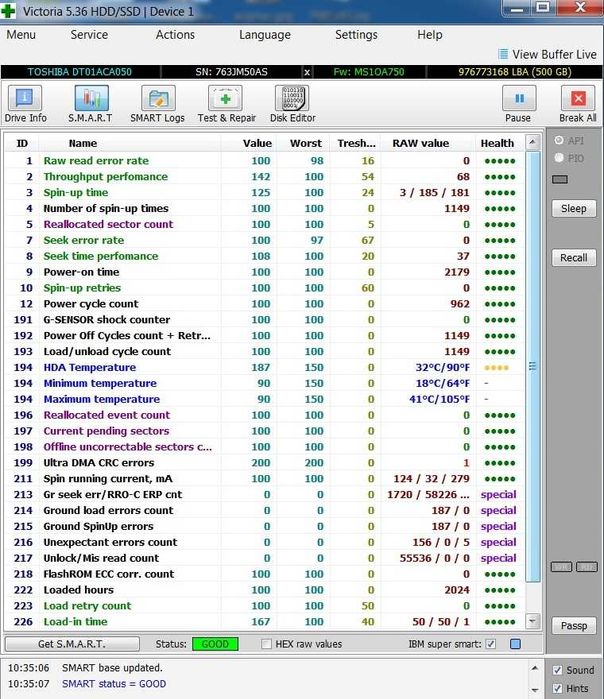Open the Menu menu
This screenshot has height=699, width=604.
click(x=21, y=35)
